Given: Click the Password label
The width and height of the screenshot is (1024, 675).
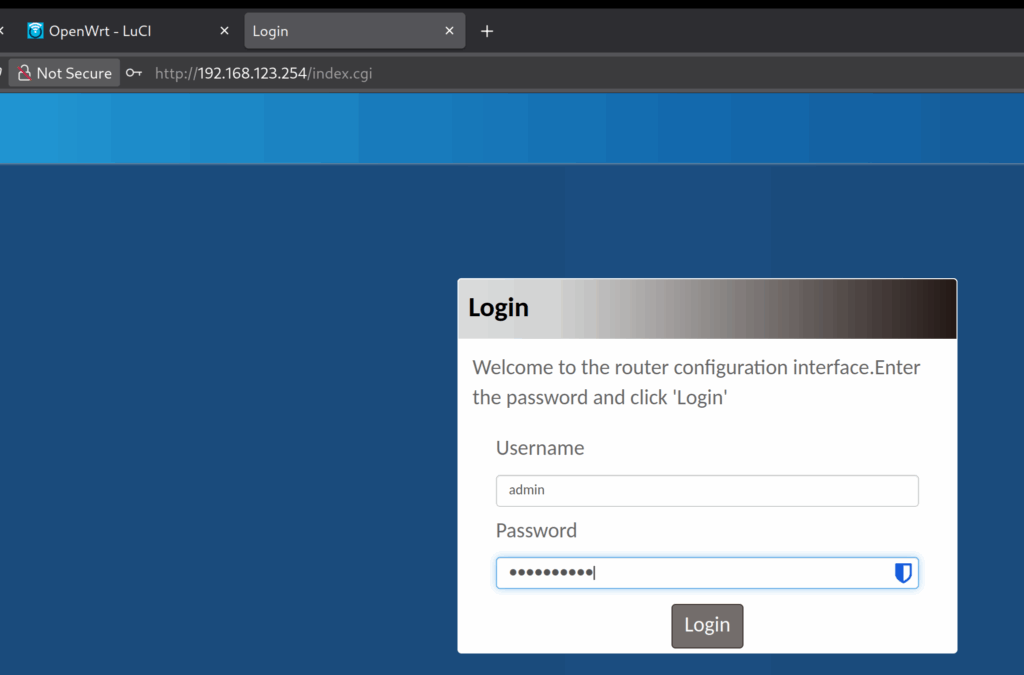Looking at the screenshot, I should click(x=536, y=530).
